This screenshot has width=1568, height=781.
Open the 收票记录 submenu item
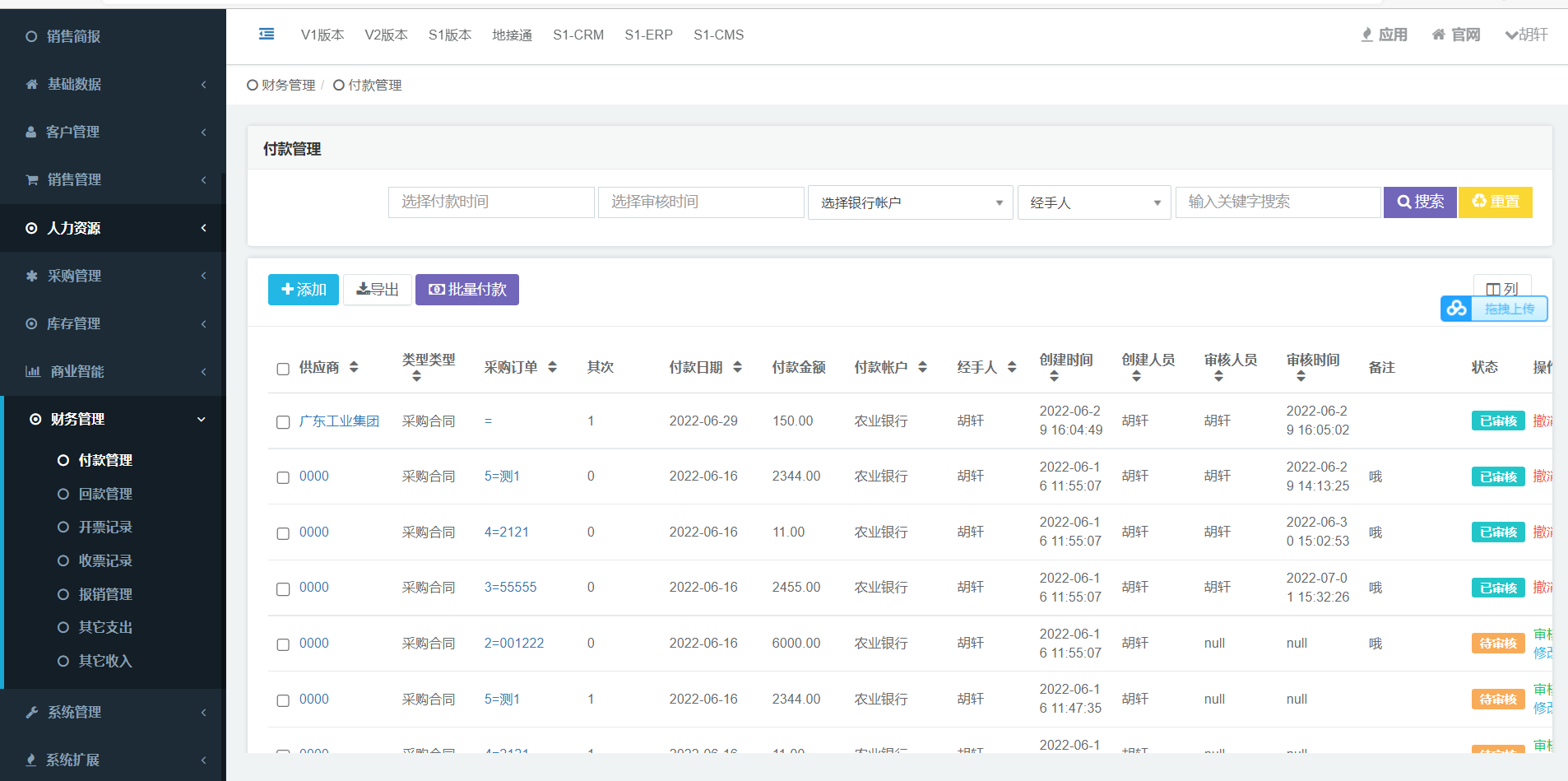point(105,560)
